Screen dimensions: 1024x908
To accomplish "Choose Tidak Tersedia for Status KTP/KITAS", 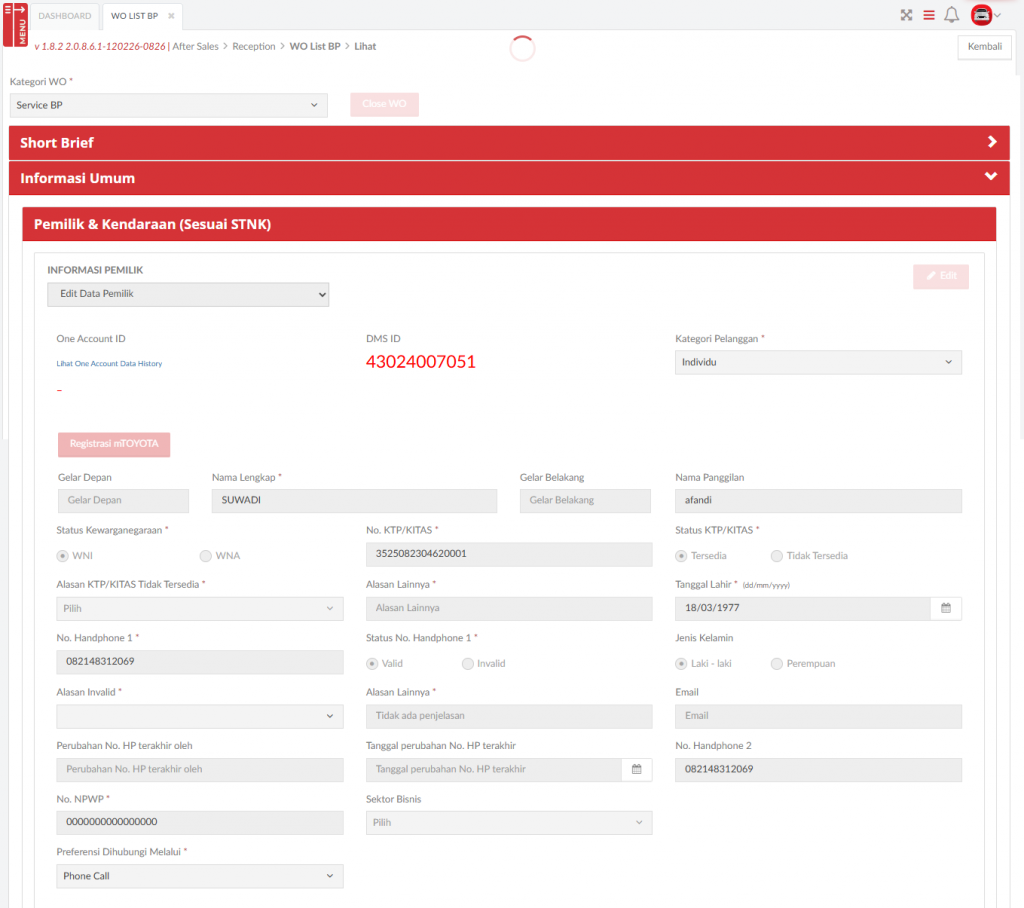I will pyautogui.click(x=777, y=556).
